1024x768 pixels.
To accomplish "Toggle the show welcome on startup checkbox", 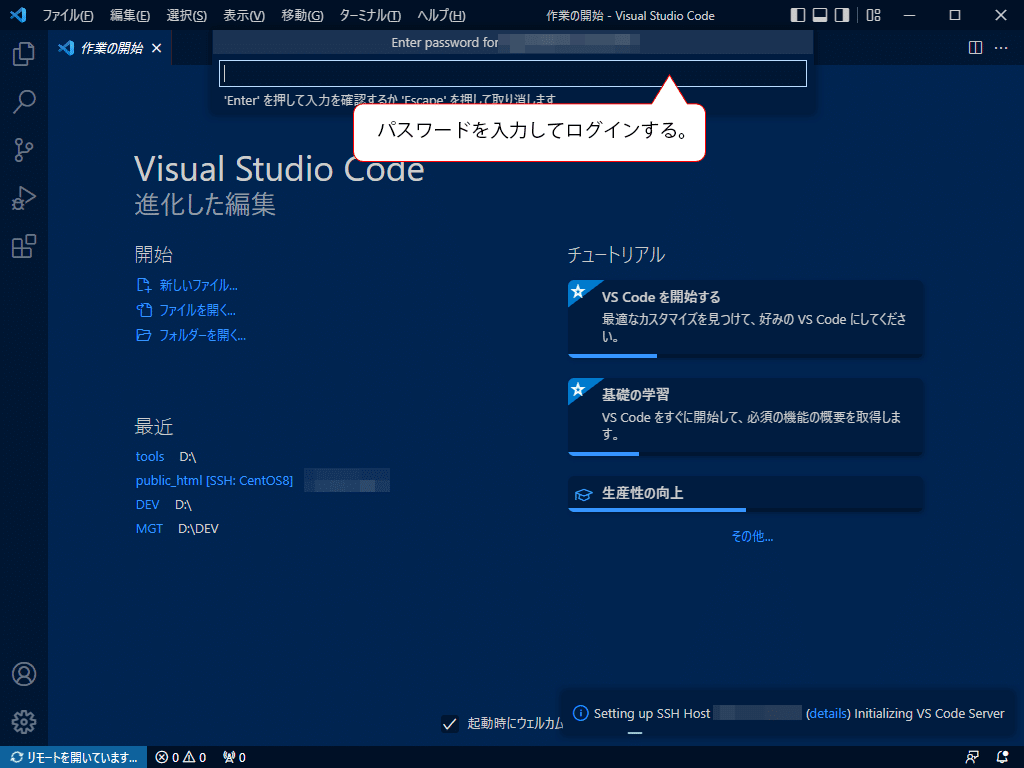I will tap(449, 724).
